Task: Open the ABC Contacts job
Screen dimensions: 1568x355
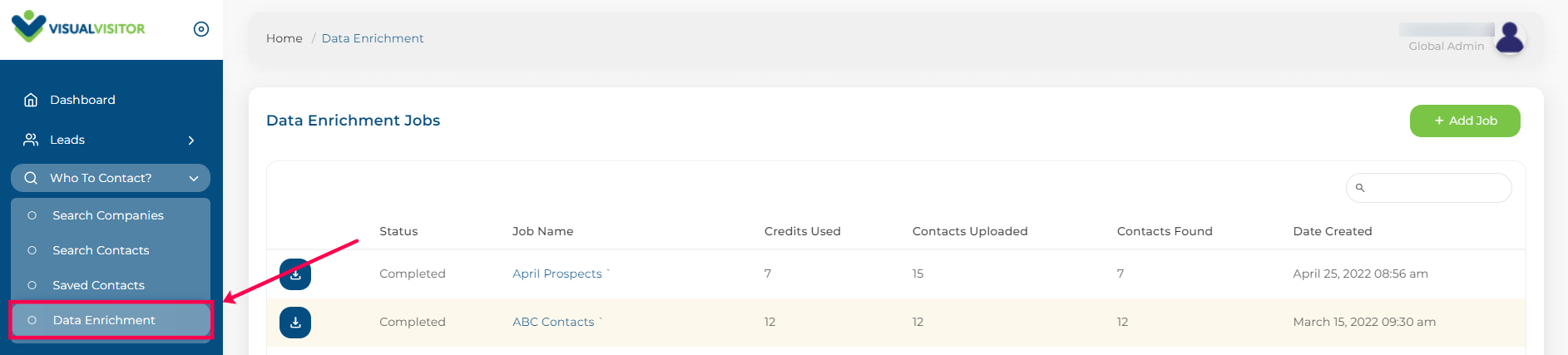Action: pos(553,322)
